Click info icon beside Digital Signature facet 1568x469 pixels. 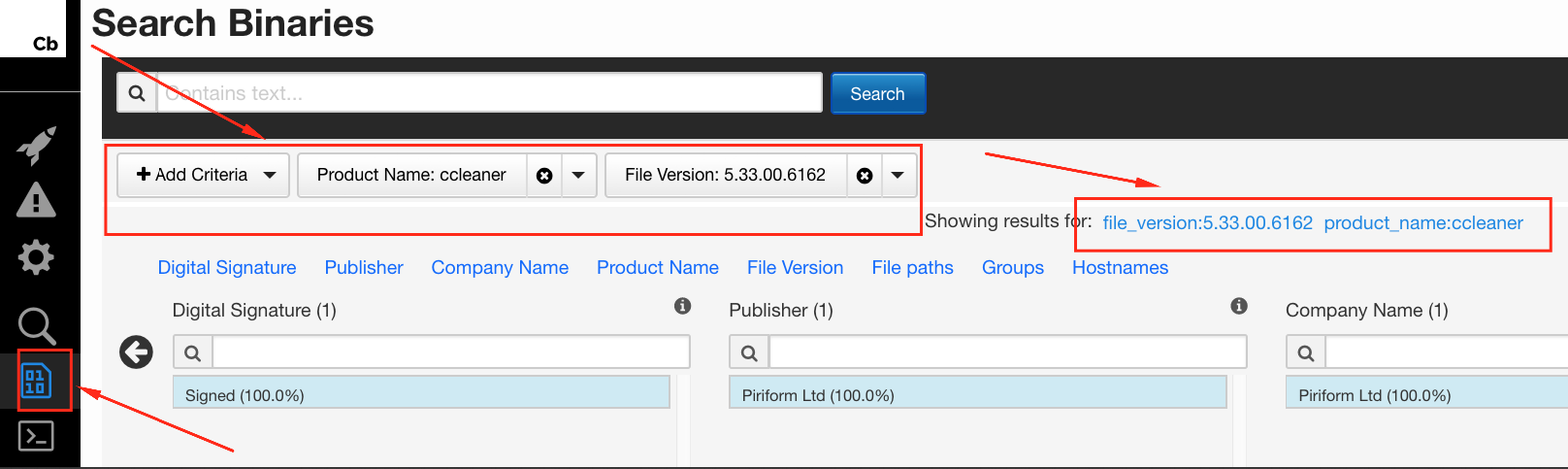pos(683,307)
